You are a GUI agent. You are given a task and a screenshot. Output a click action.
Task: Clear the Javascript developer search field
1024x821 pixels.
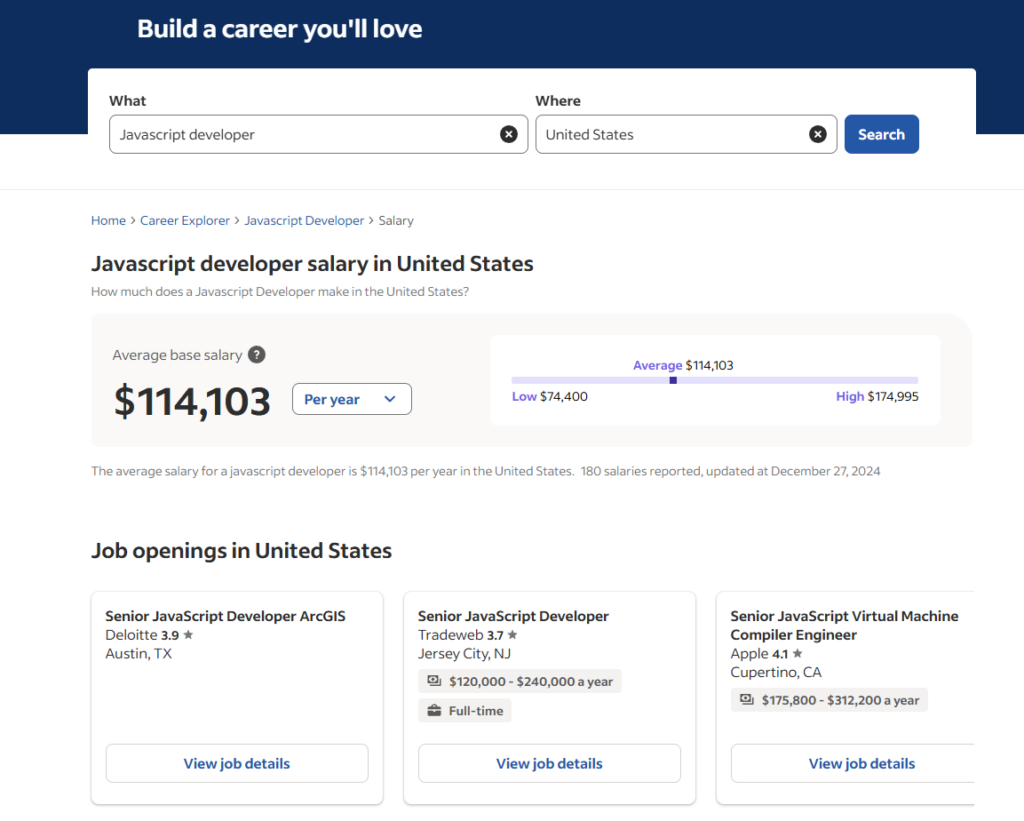click(x=509, y=135)
